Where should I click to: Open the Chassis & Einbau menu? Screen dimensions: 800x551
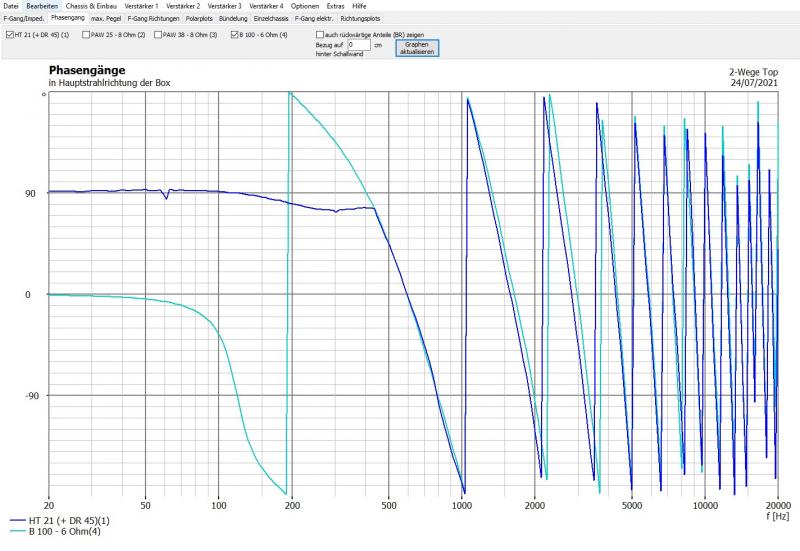pyautogui.click(x=92, y=6)
